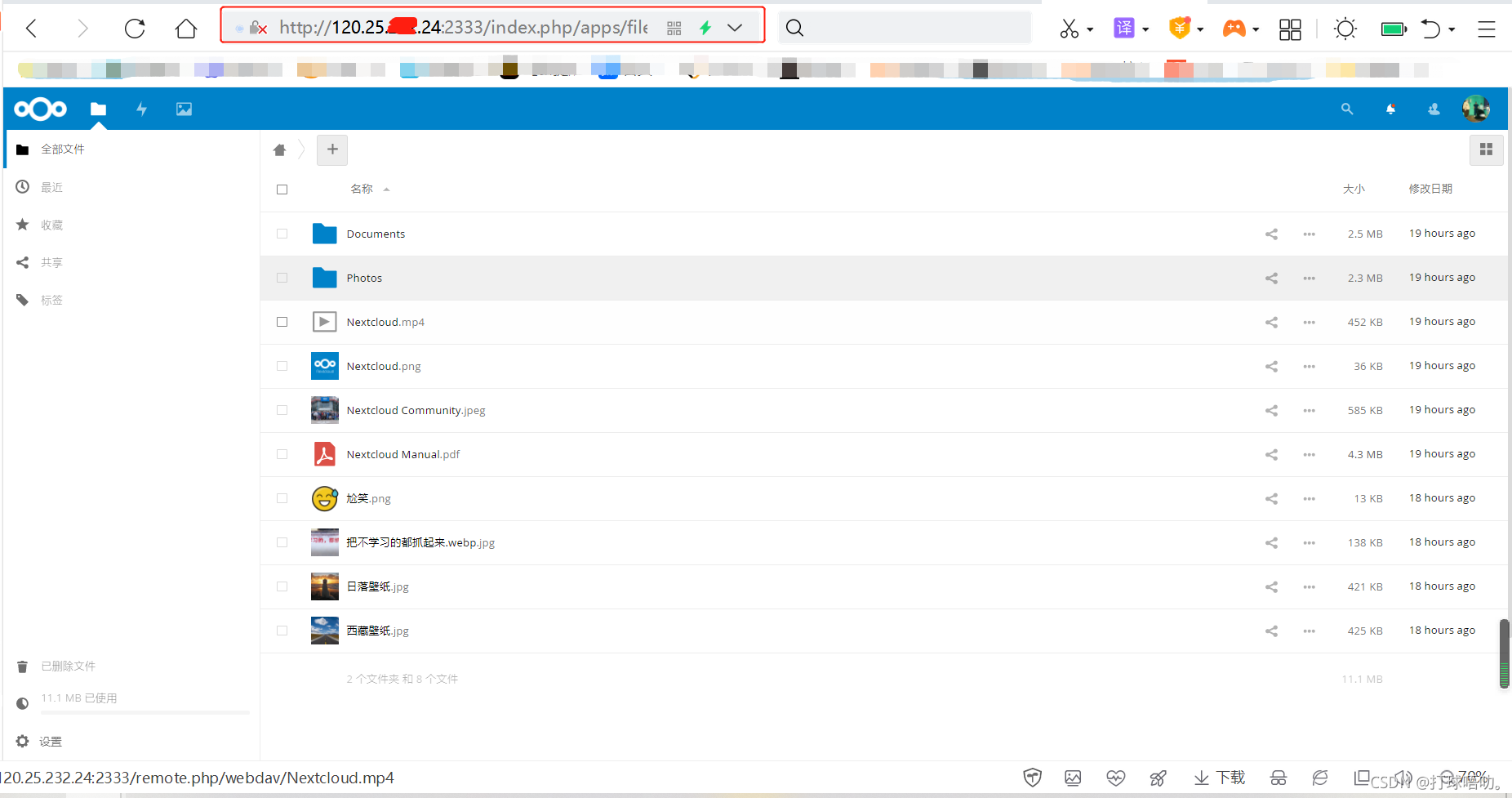This screenshot has height=798, width=1512.
Task: Open the browser scissors screenshot tool
Action: (x=1070, y=29)
